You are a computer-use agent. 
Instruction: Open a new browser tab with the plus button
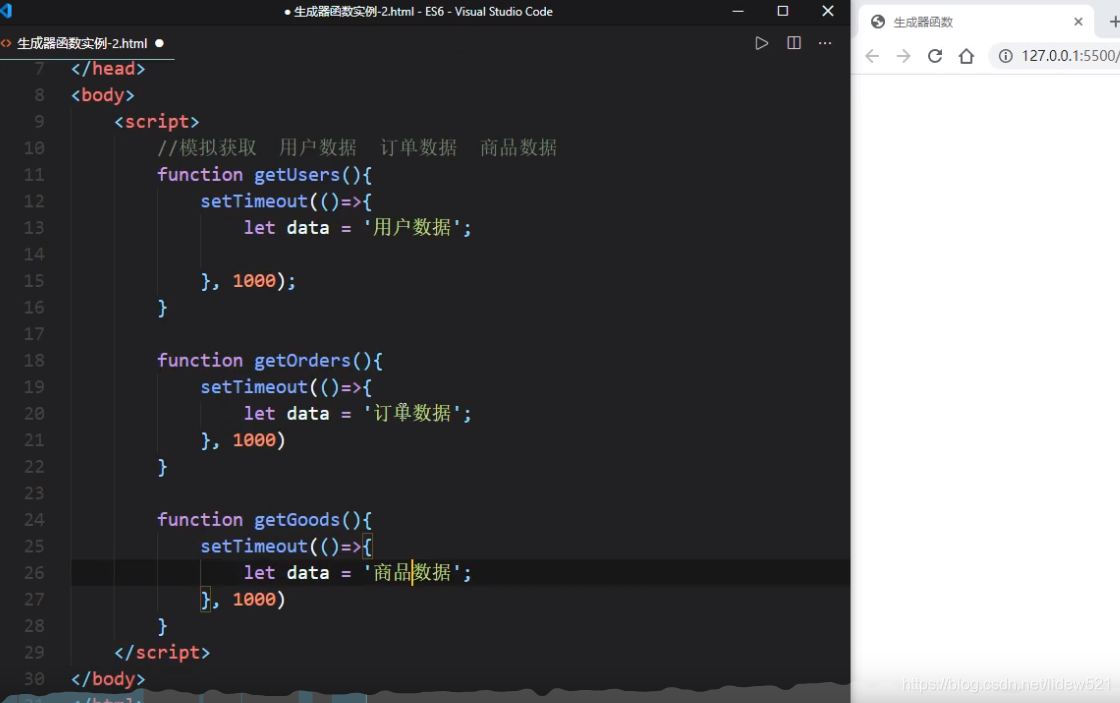1111,20
